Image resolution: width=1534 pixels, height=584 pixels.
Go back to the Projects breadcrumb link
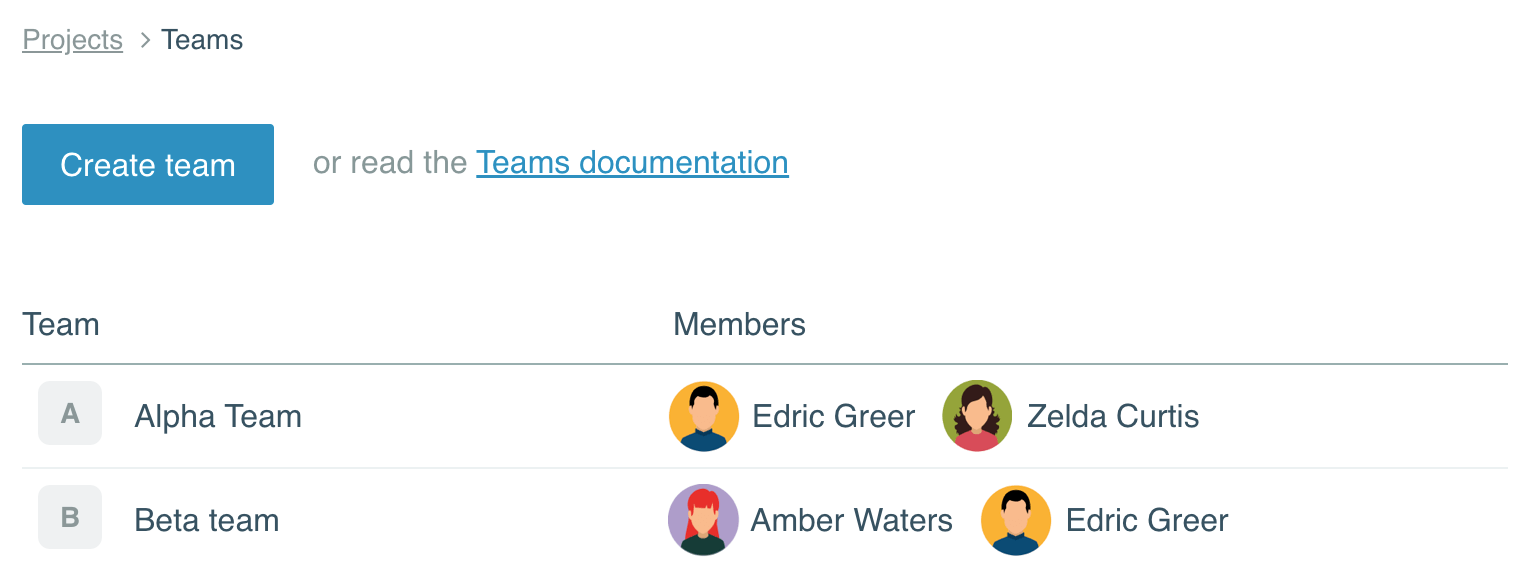click(x=72, y=40)
